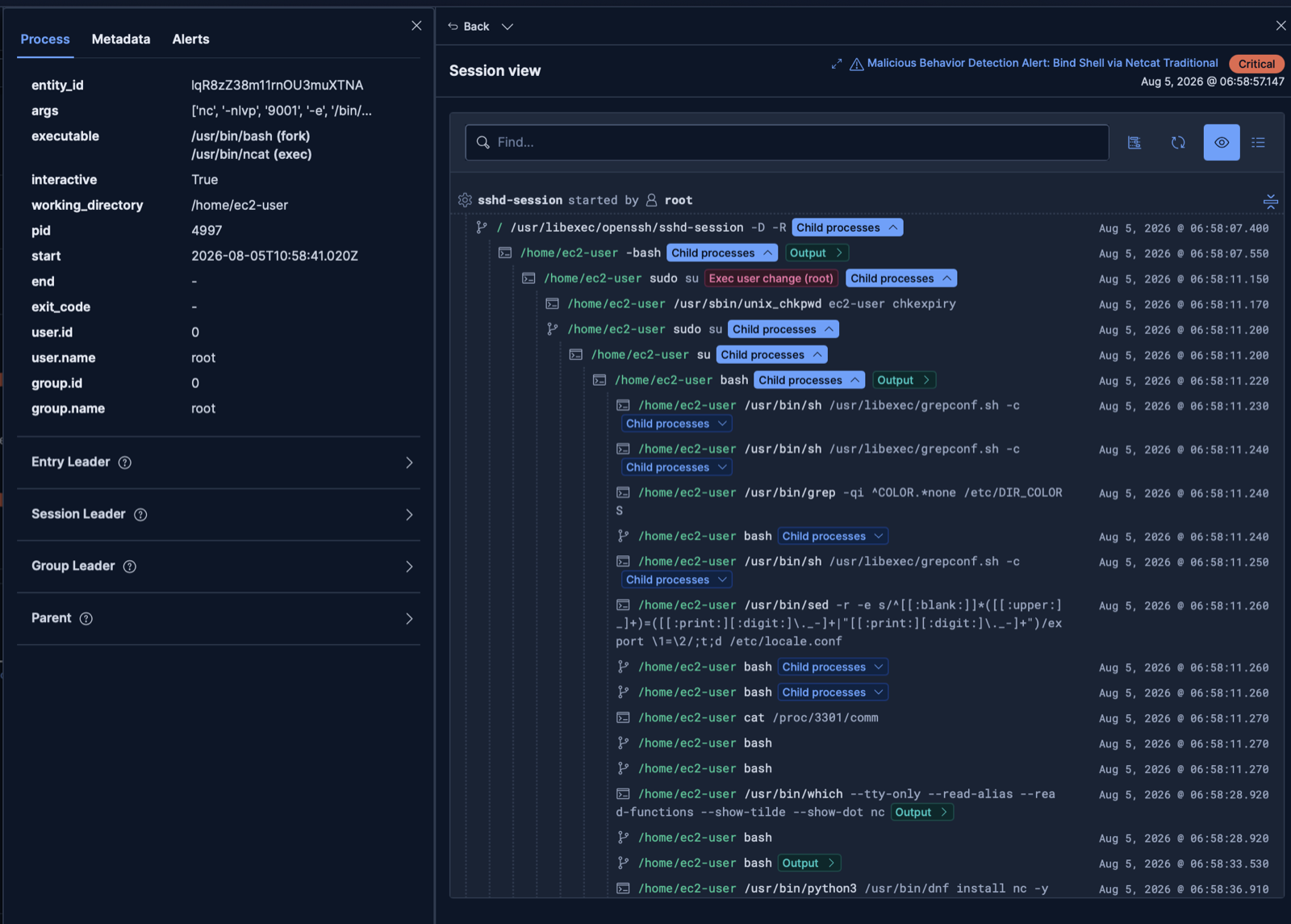Toggle the eye display options button

click(1222, 142)
